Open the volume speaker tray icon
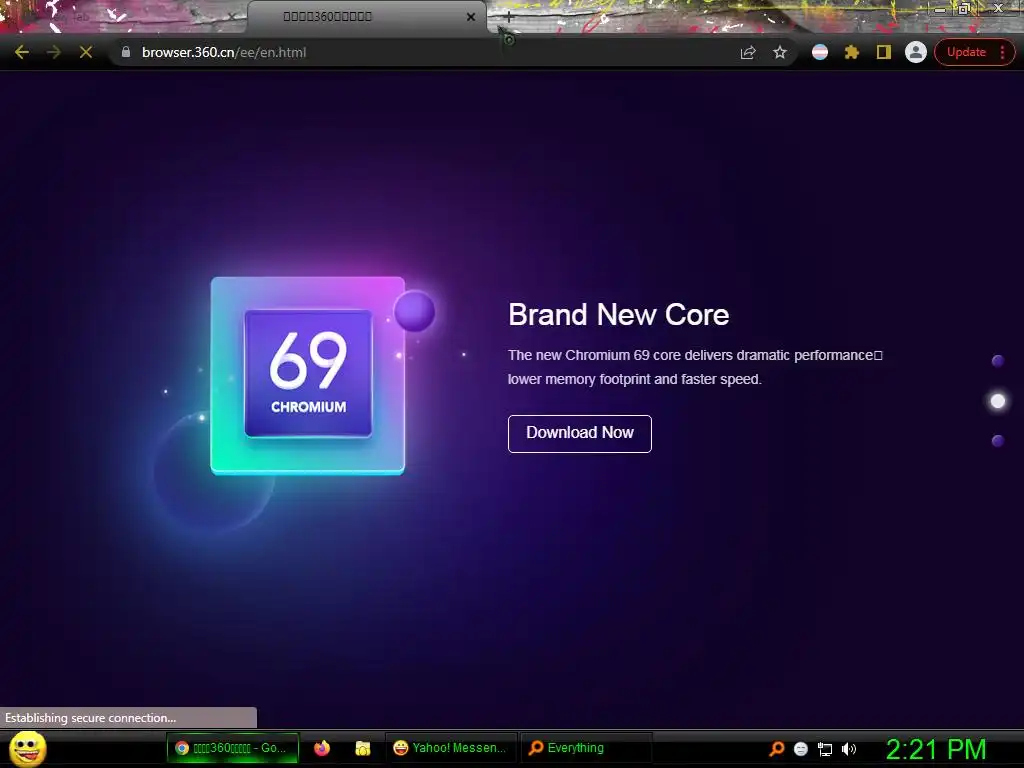1024x768 pixels. (848, 749)
